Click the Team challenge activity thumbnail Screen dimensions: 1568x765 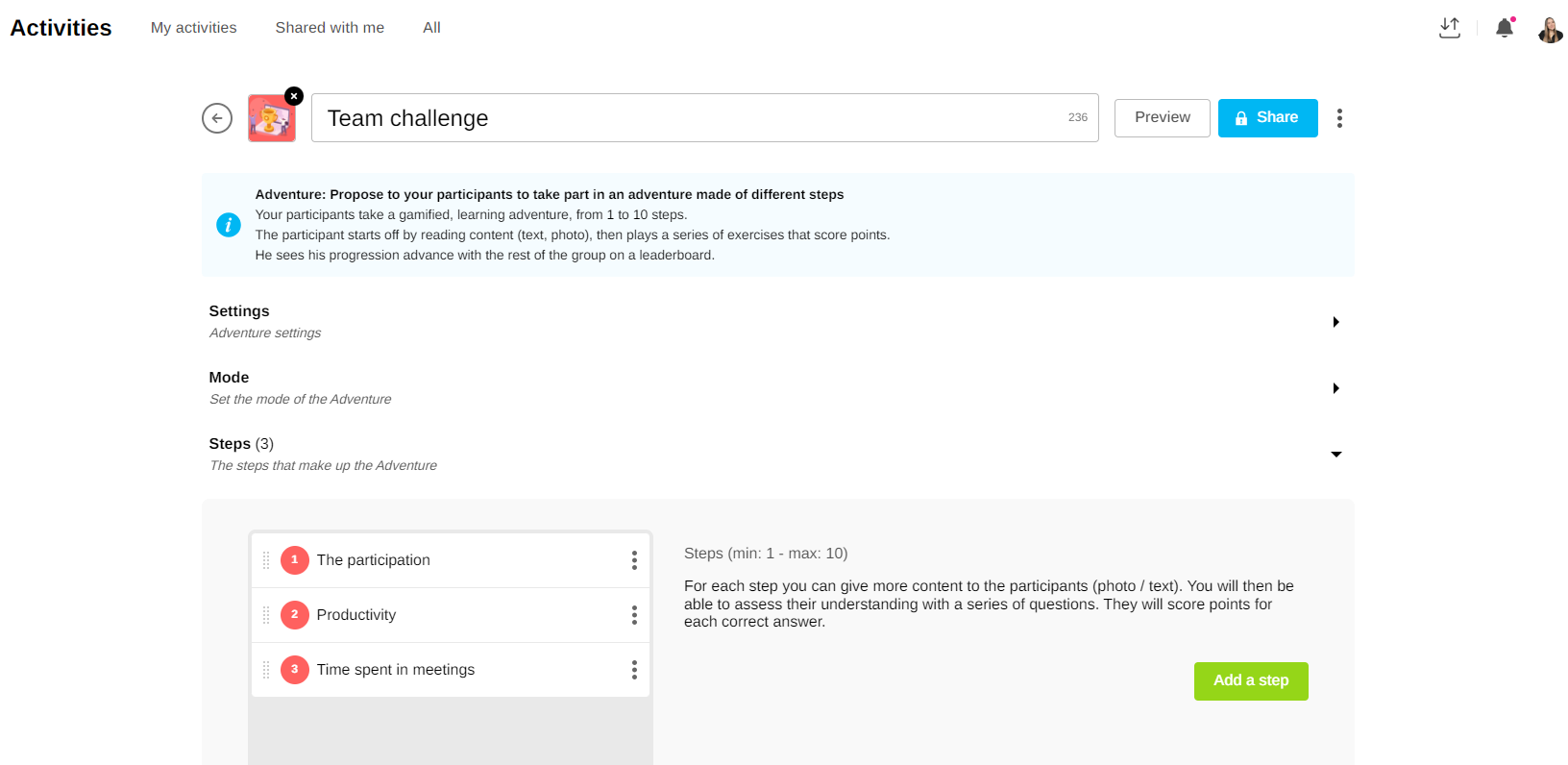(x=271, y=119)
